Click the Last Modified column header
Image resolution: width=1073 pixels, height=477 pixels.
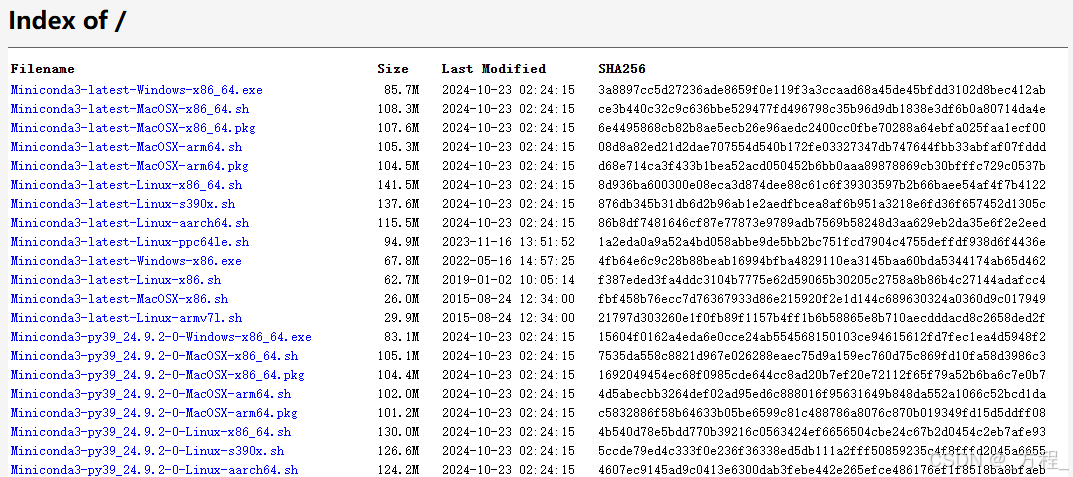493,69
